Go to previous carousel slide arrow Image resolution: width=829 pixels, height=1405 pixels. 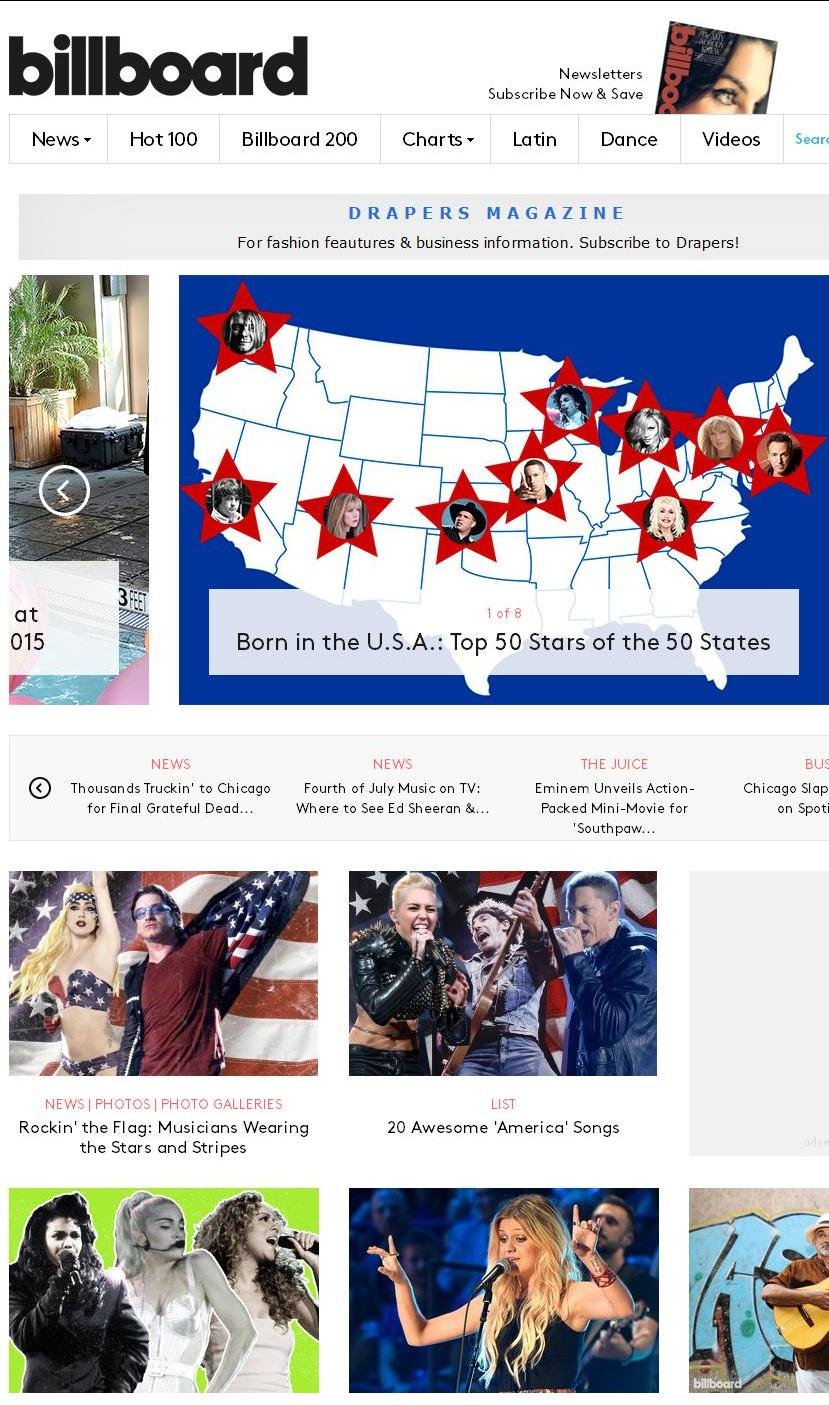tap(64, 491)
